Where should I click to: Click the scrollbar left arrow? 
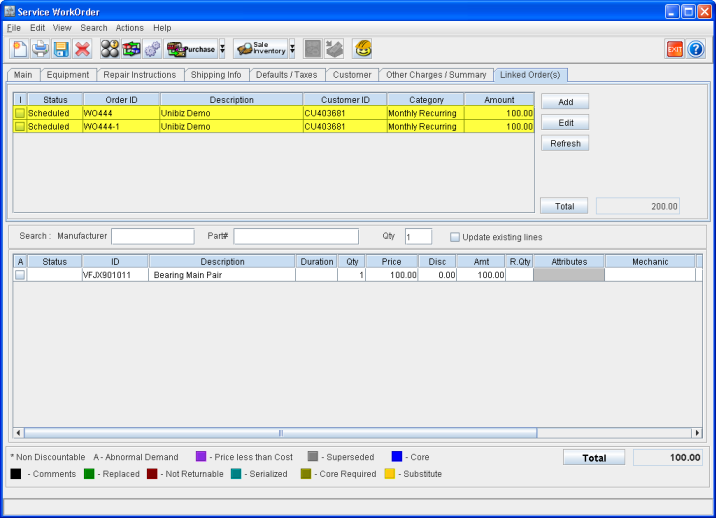pyautogui.click(x=18, y=433)
